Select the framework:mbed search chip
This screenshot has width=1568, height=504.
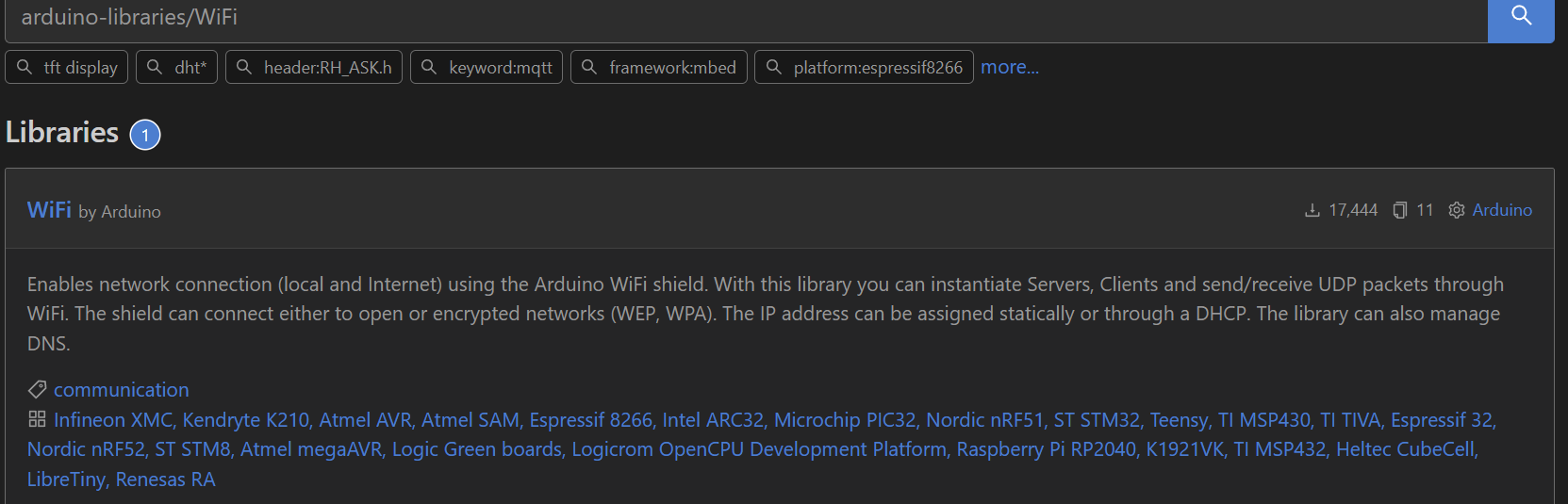coord(659,67)
